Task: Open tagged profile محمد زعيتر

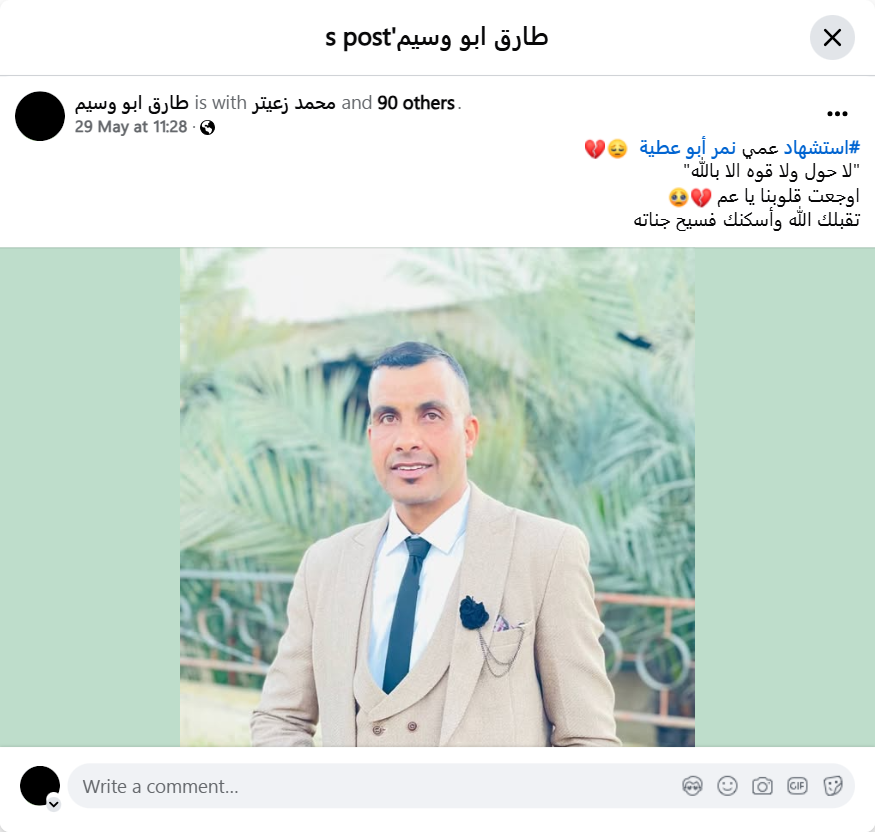Action: 294,103
